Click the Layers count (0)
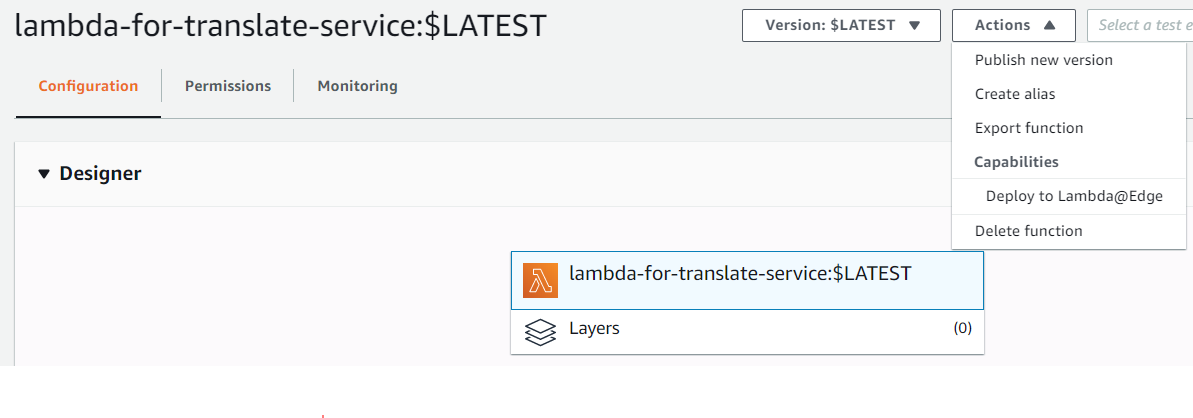This screenshot has width=1193, height=418. [962, 329]
